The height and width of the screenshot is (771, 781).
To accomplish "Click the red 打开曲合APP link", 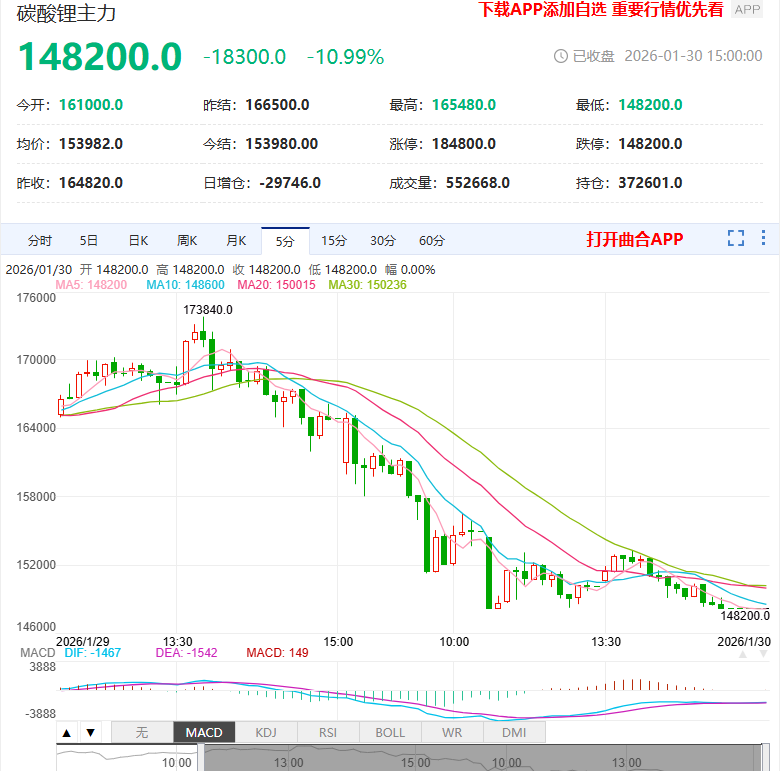I will 634,240.
